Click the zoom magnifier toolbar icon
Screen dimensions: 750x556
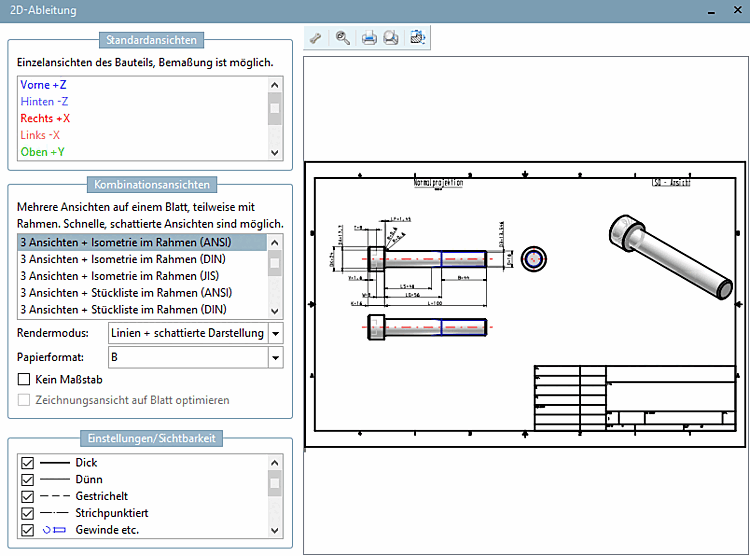(x=343, y=39)
